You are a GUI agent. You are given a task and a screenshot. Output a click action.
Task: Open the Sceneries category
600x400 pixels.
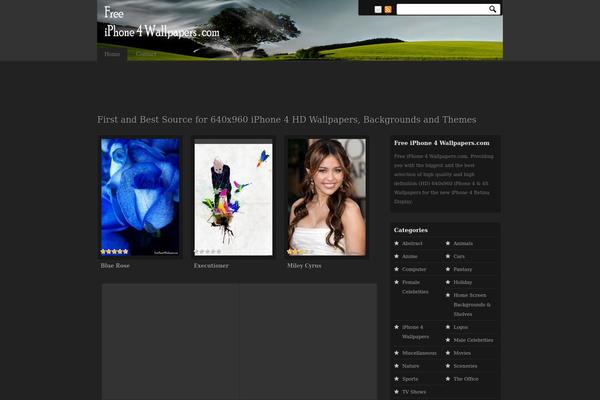click(x=465, y=366)
